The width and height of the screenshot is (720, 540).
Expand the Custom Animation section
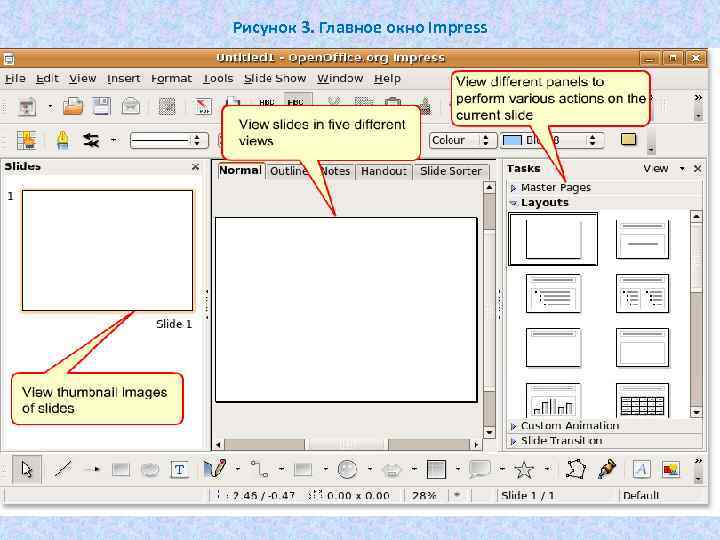click(x=605, y=426)
